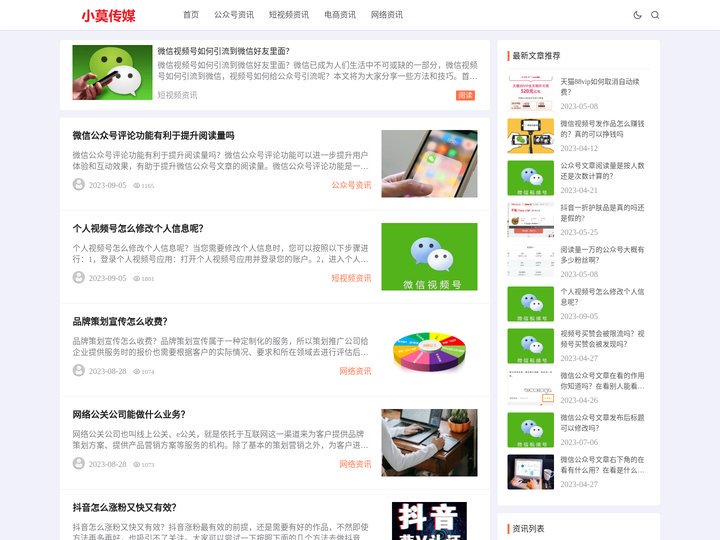Select 短视频资讯 tag in 个人视频号 article
720x540 pixels.
point(351,278)
